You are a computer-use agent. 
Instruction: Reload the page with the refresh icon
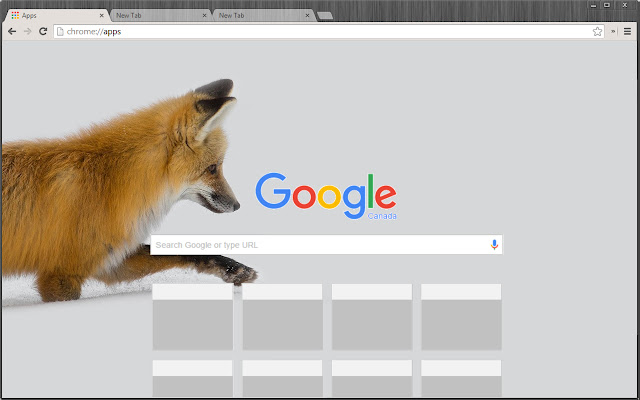point(43,31)
